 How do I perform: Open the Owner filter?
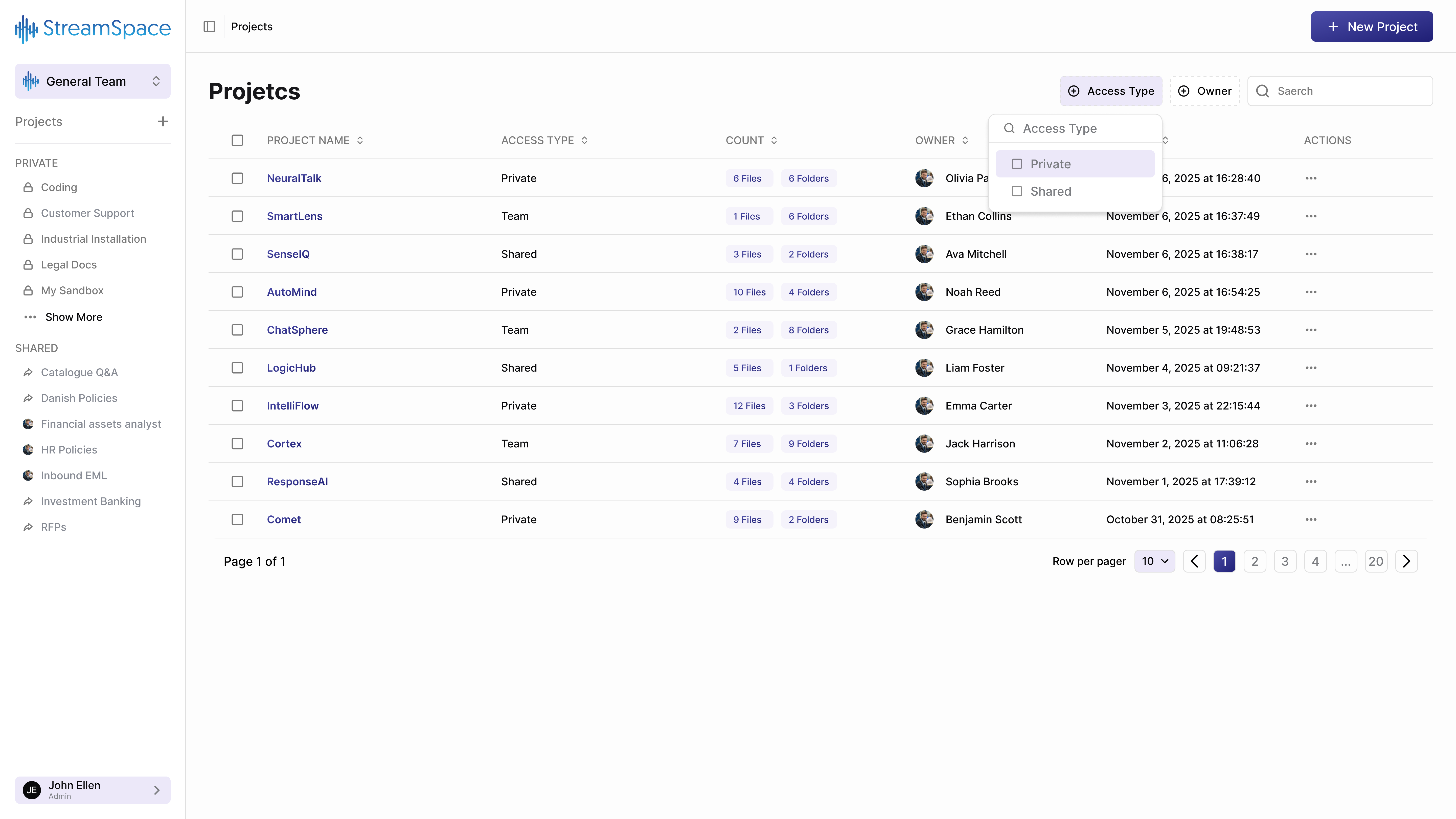(1204, 91)
